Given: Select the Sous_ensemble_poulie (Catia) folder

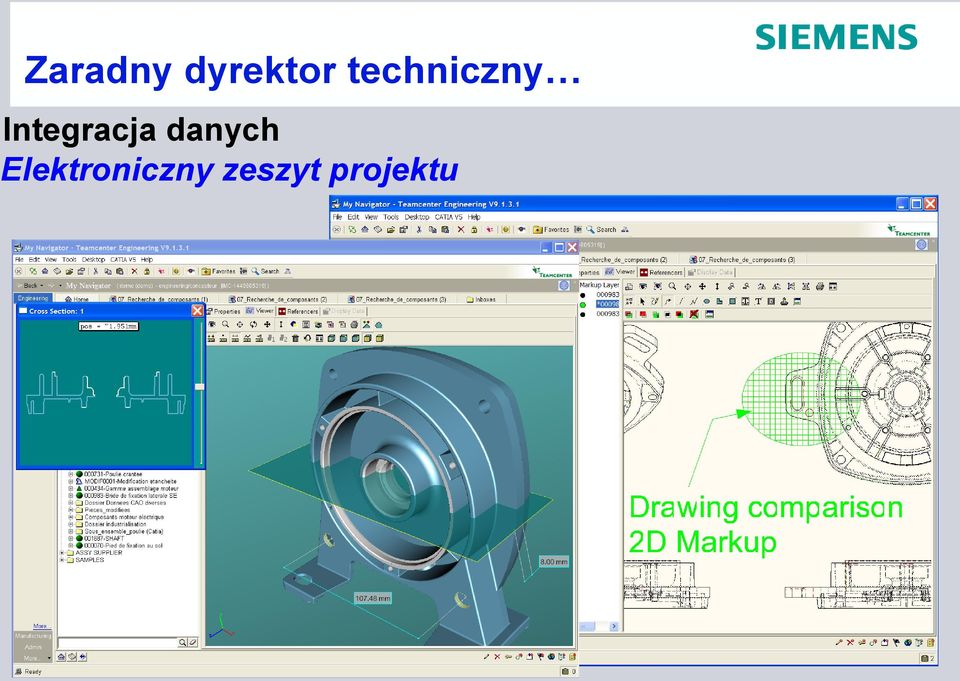Looking at the screenshot, I should (x=119, y=531).
